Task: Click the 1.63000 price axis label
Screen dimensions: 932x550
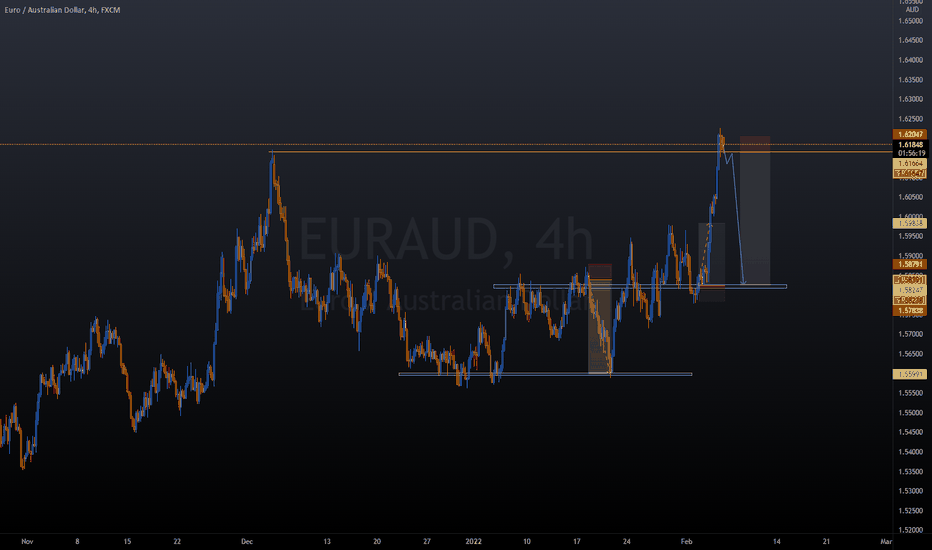Action: tap(911, 99)
